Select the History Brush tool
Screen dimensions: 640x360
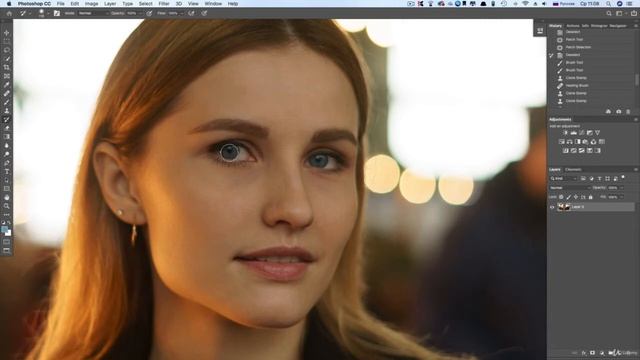click(7, 120)
